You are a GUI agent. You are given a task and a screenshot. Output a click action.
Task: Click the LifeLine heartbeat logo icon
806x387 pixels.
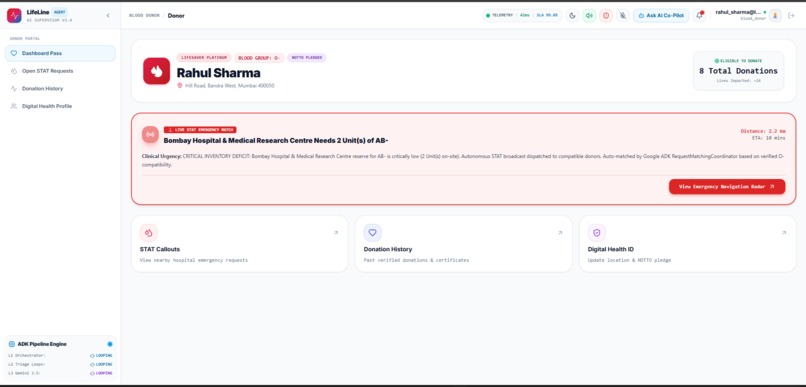pyautogui.click(x=14, y=15)
